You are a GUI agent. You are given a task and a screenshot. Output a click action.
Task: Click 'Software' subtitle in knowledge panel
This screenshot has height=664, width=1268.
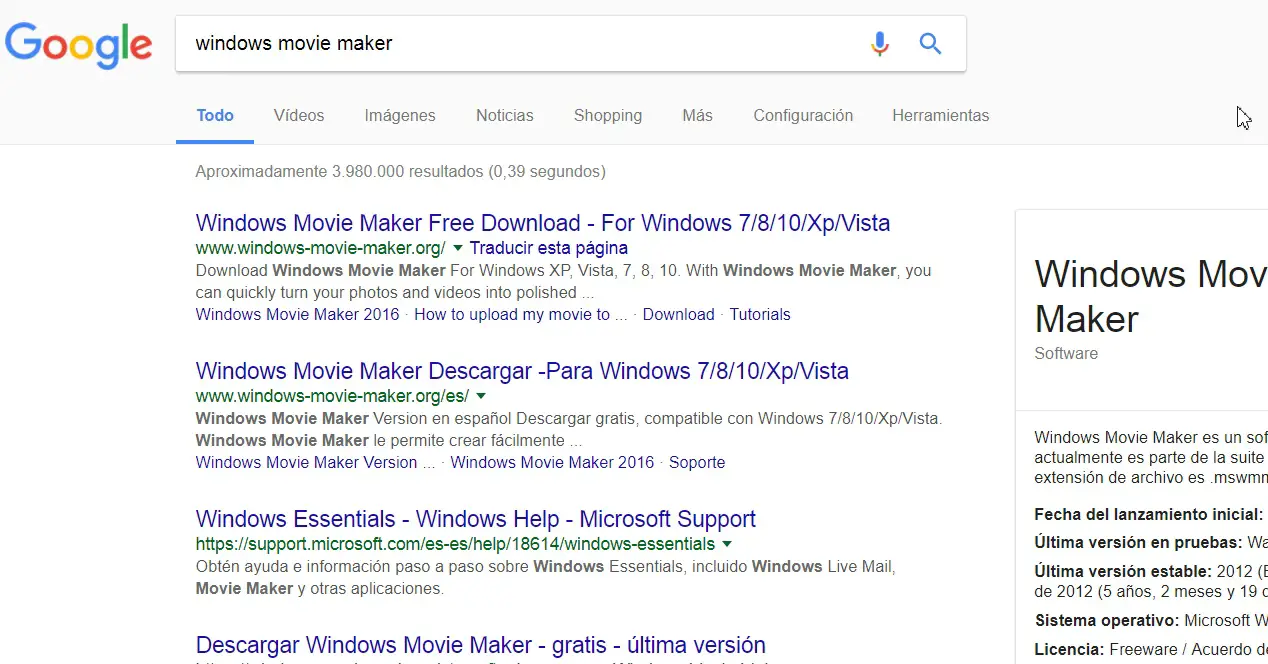(x=1066, y=353)
